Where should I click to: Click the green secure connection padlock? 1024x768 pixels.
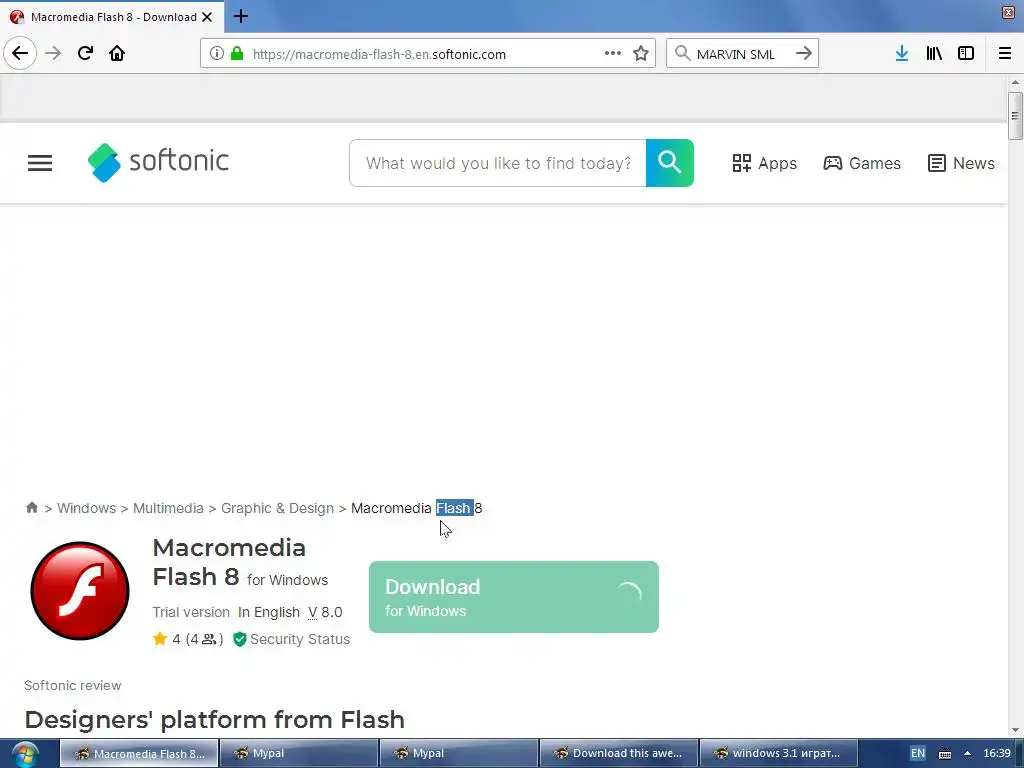(x=237, y=54)
